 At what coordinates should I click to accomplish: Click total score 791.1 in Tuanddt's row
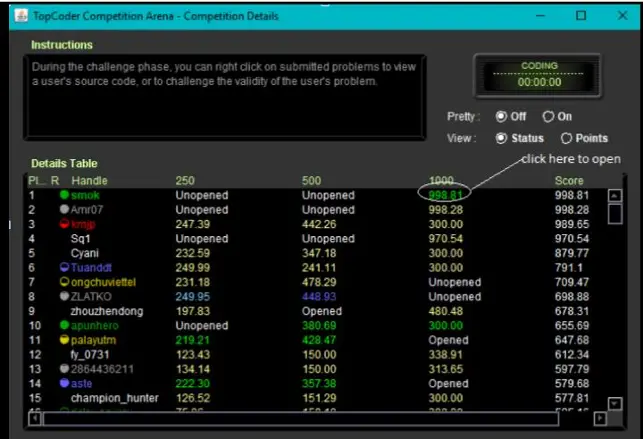tap(568, 268)
